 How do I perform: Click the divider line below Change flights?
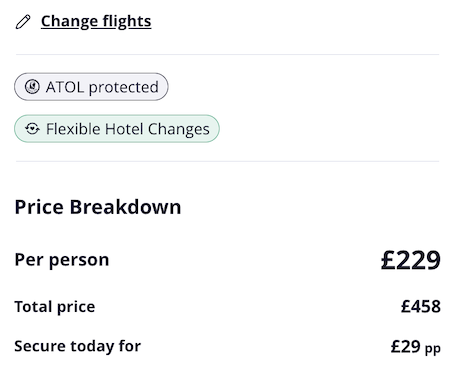(x=227, y=54)
